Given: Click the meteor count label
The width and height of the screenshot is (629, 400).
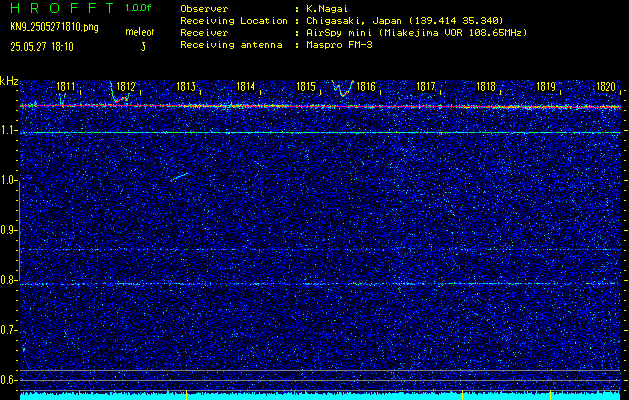Looking at the screenshot, I should pos(140,32).
